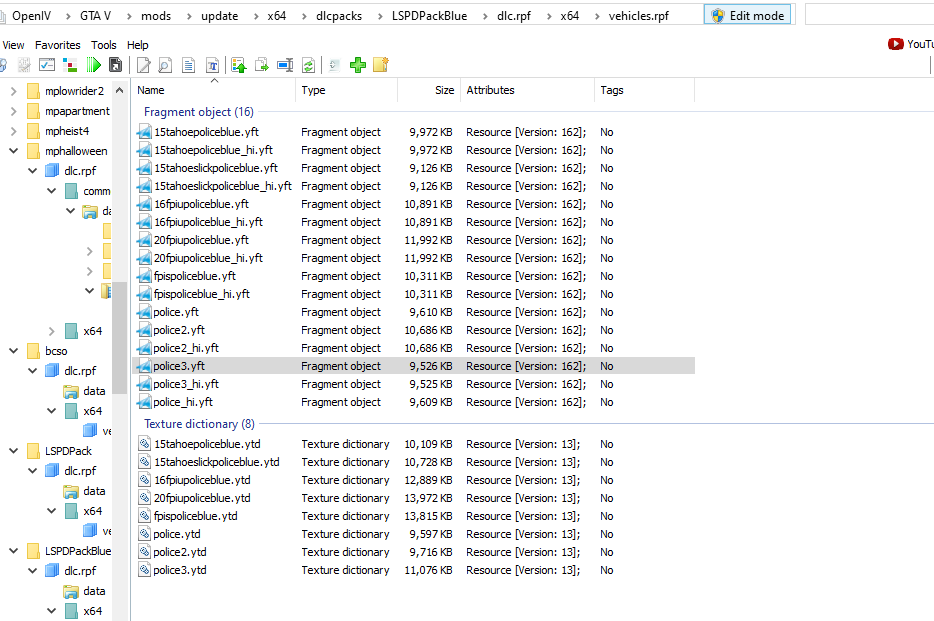Collapse the bcso tree node
This screenshot has width=934, height=621.
click(13, 351)
